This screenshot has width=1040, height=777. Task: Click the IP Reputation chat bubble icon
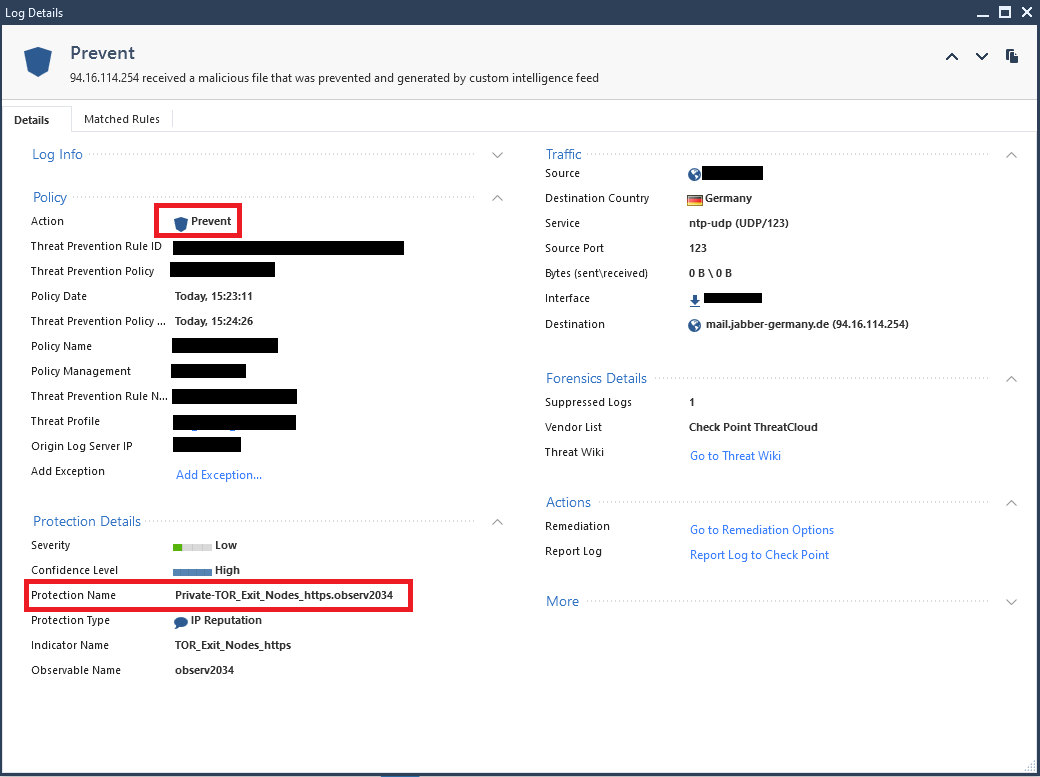pyautogui.click(x=180, y=620)
